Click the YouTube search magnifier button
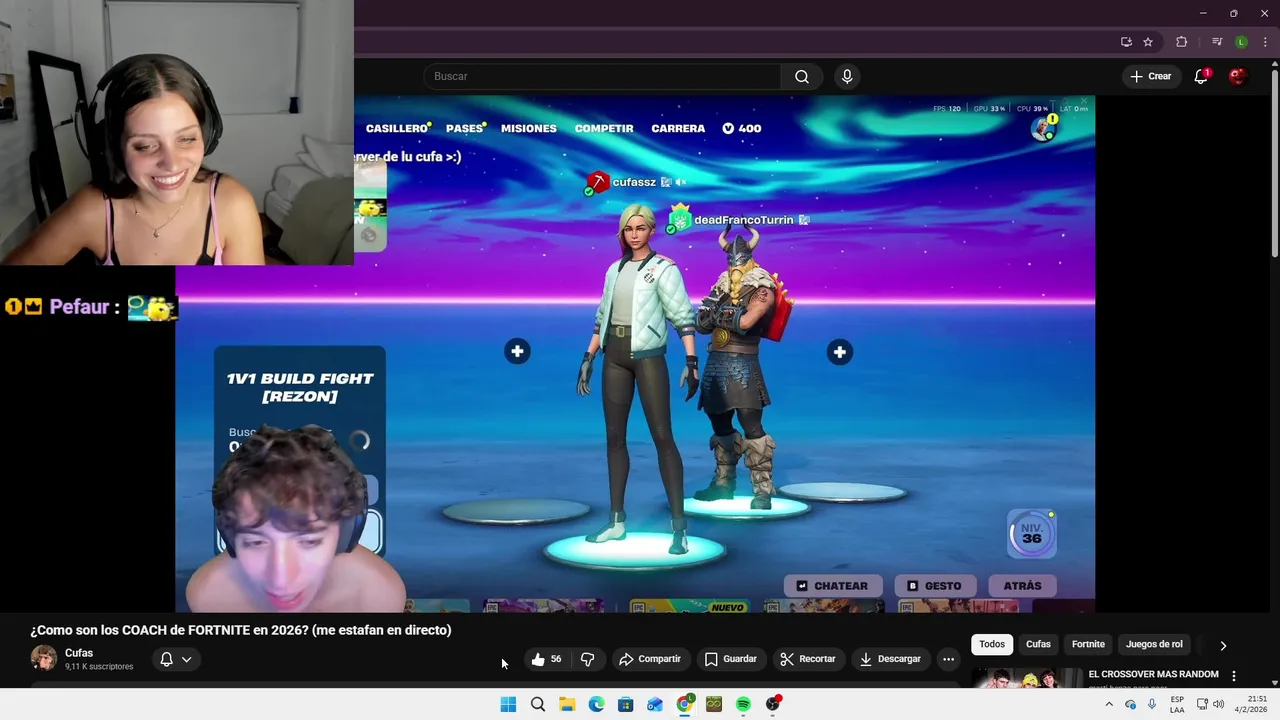Screen dimensions: 1280x720 click(802, 77)
